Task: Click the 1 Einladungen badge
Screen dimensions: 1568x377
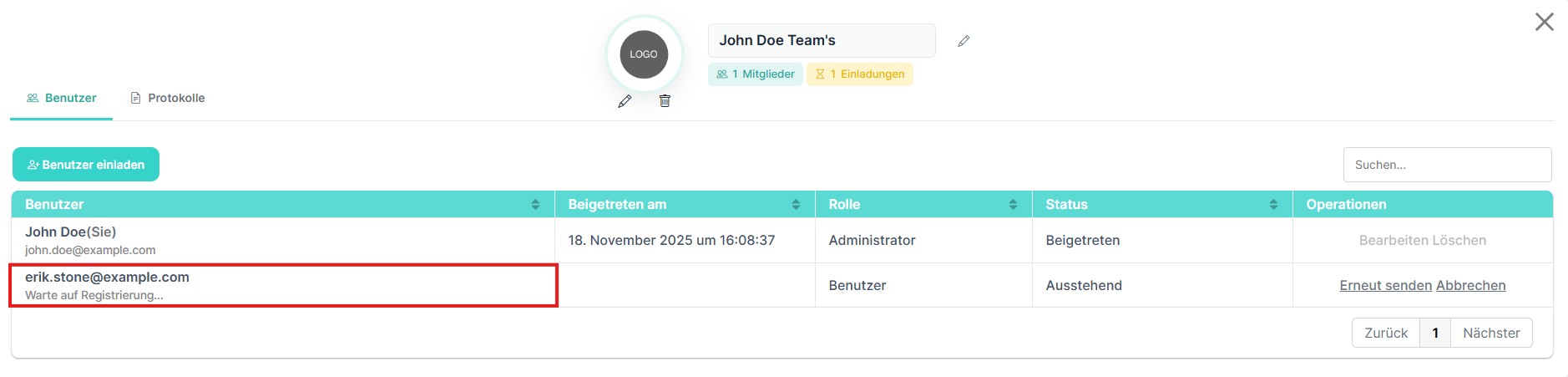Action: point(860,74)
